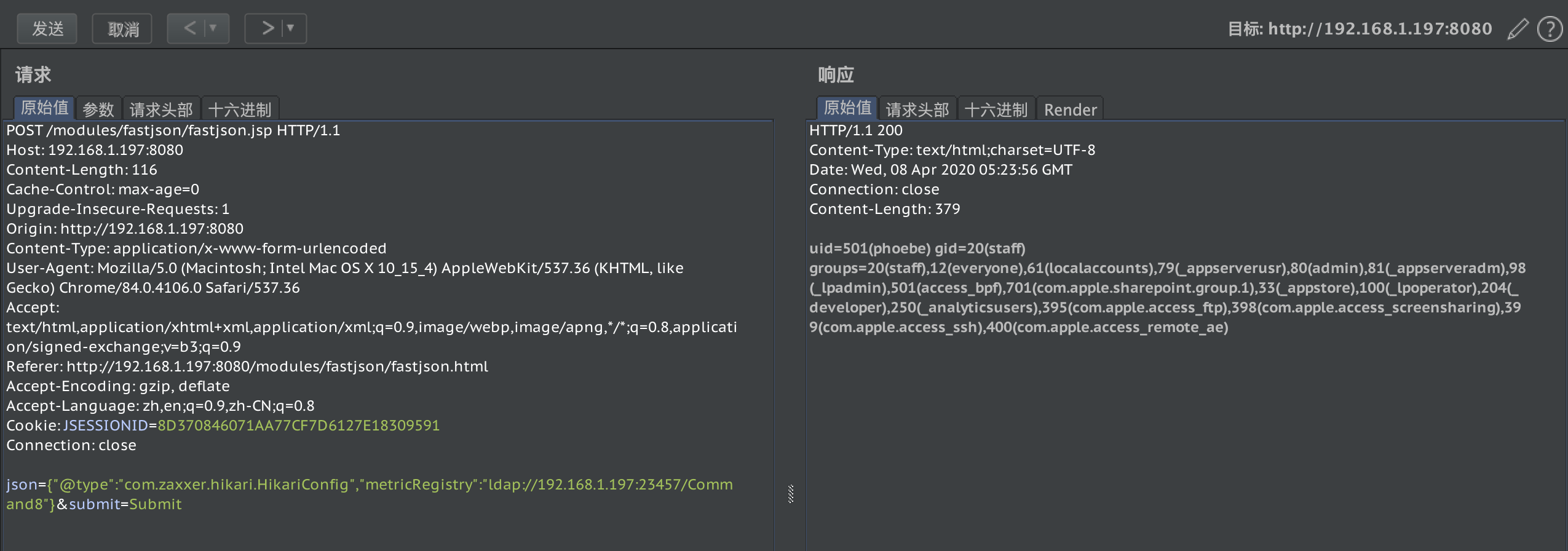Open the response Render tab
The image size is (1568, 551).
click(x=1070, y=109)
